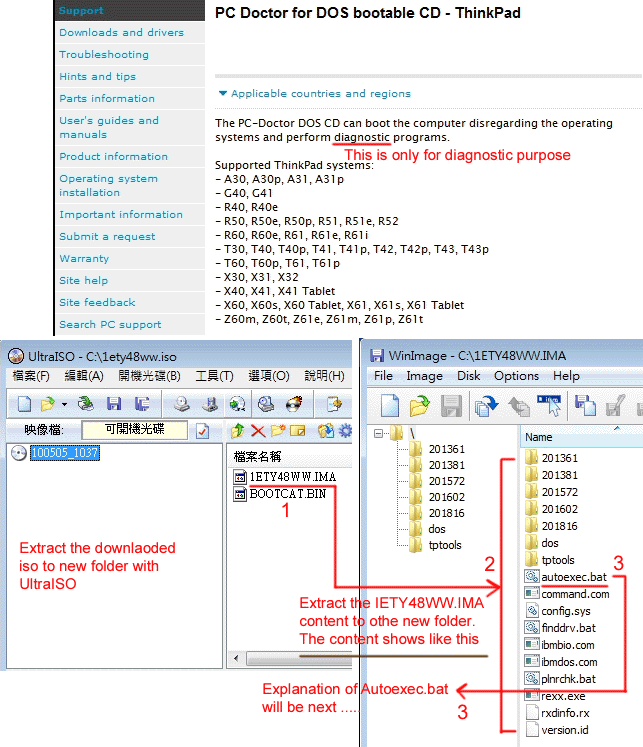Open Downloads and drivers link
Viewport: 643px width, 747px height.
[x=121, y=32]
